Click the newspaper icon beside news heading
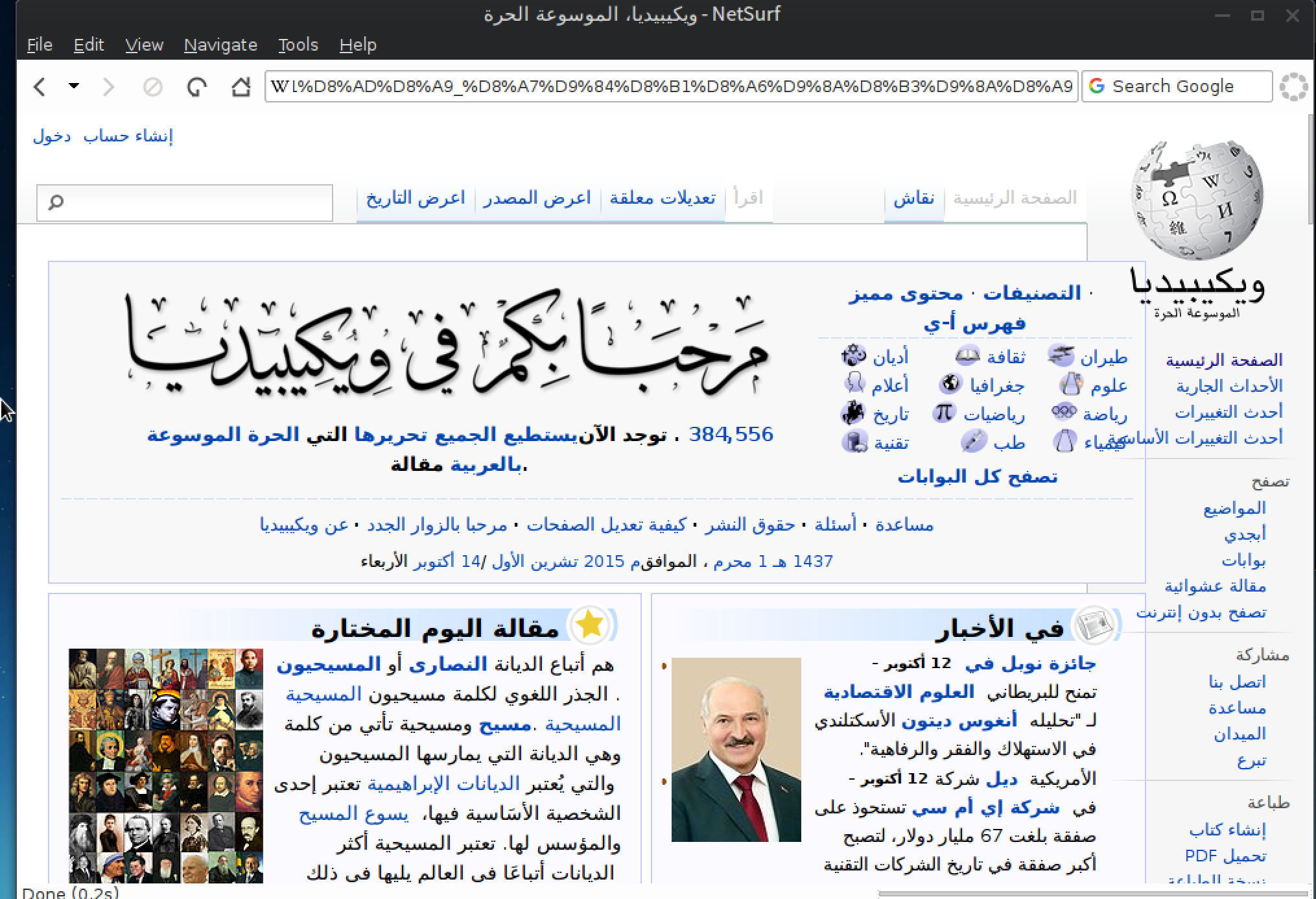This screenshot has height=899, width=1316. click(1094, 625)
